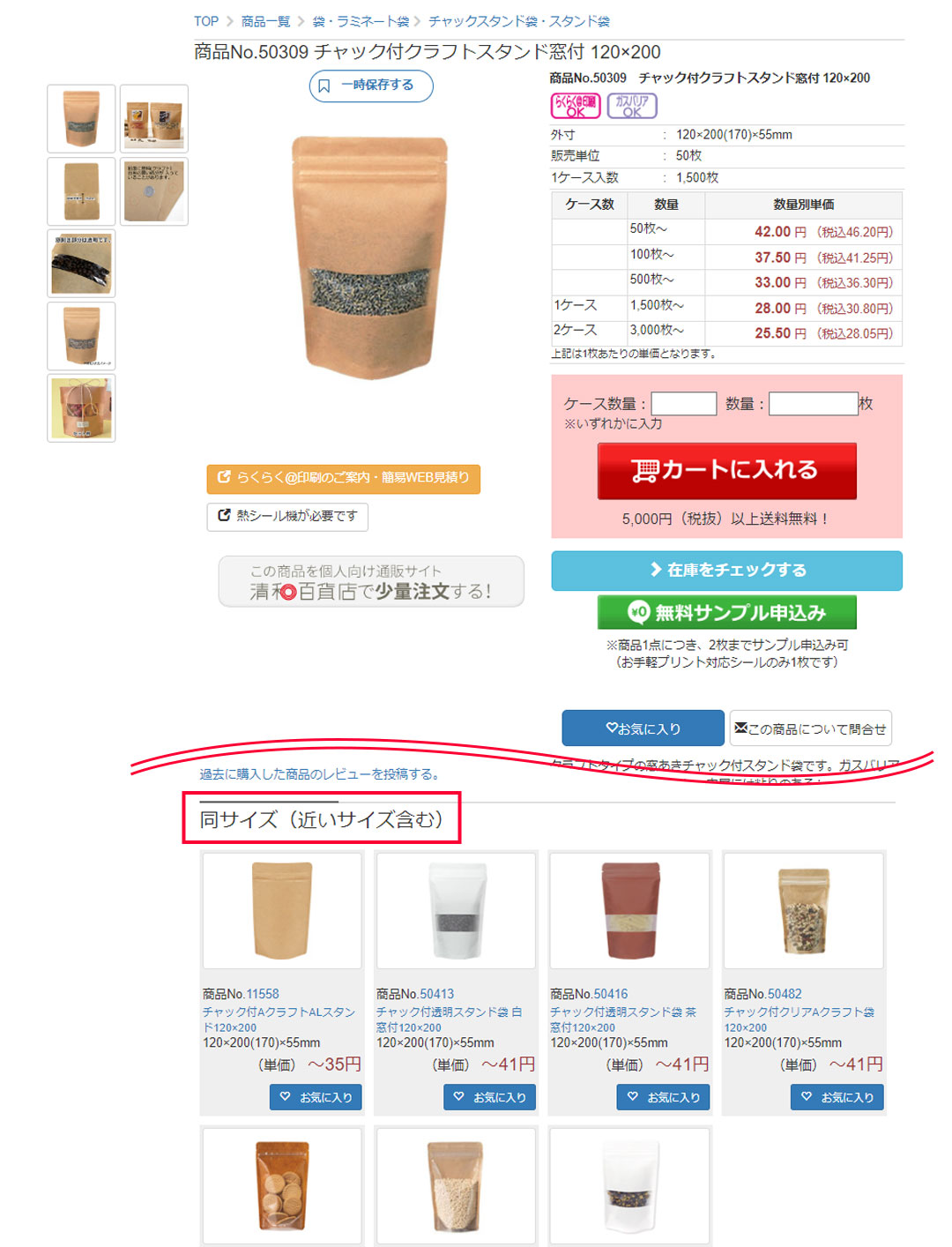Viewport: 952px width, 1247px height.
Task: Select the thumbnail showing the zoomed bag window
Action: pos(81,264)
